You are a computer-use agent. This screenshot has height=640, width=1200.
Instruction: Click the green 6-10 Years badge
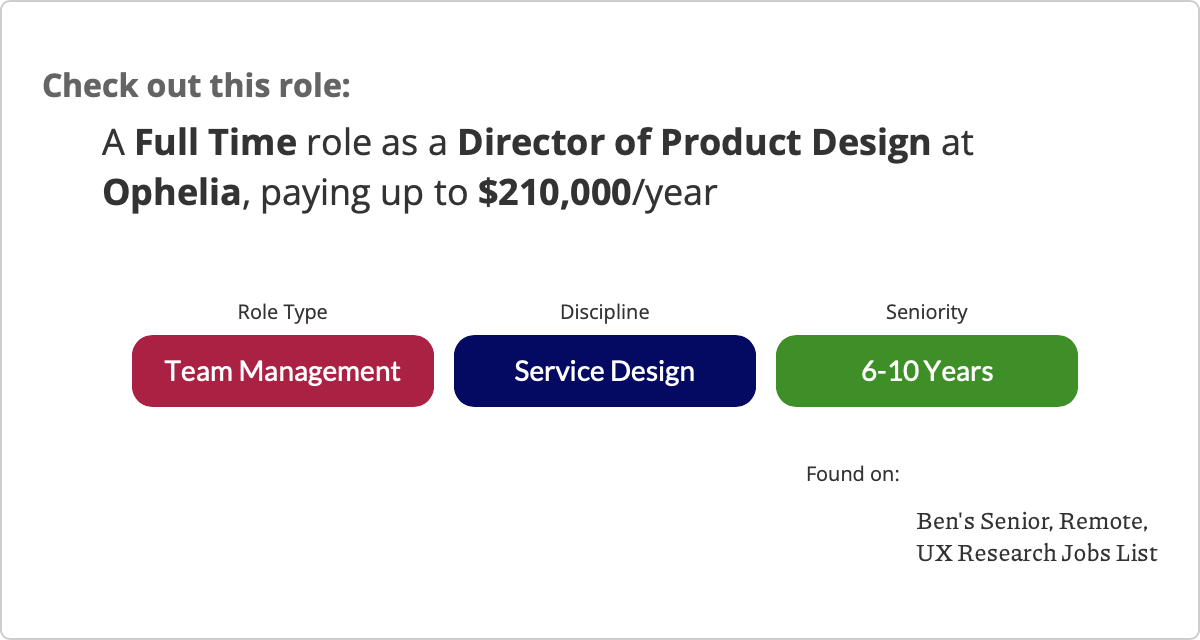[x=927, y=371]
